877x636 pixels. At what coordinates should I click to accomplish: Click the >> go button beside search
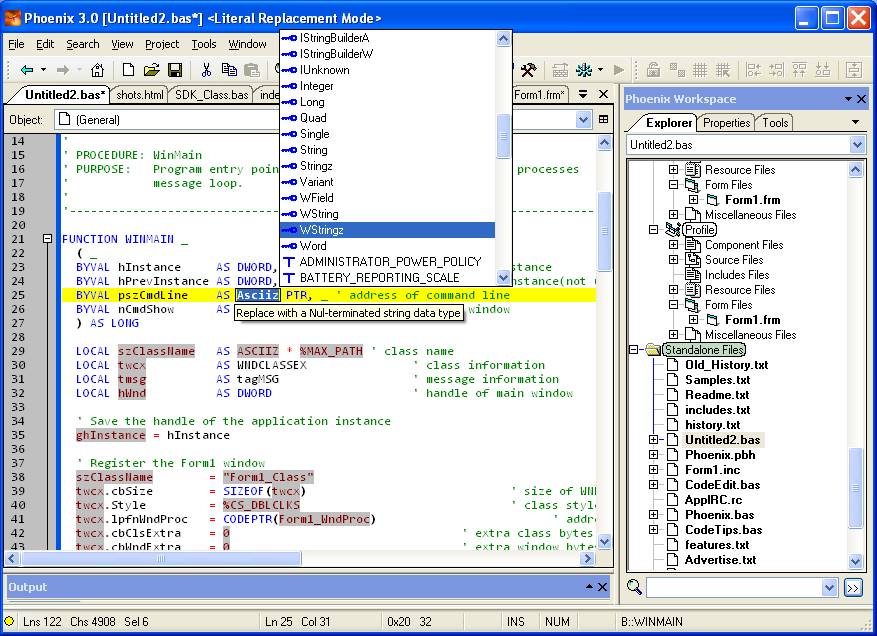coord(853,588)
